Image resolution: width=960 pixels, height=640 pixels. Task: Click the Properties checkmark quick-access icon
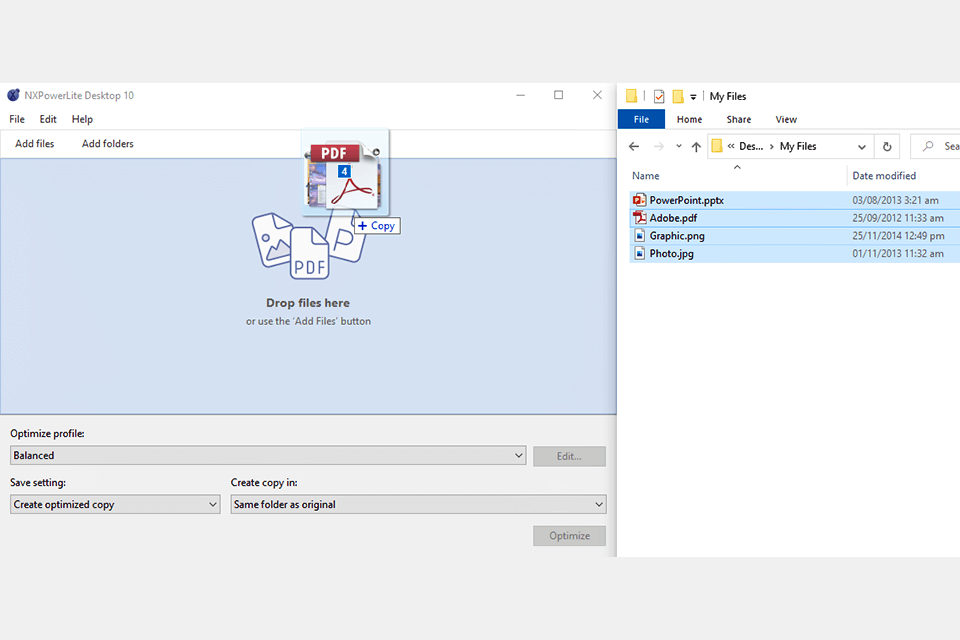point(659,97)
